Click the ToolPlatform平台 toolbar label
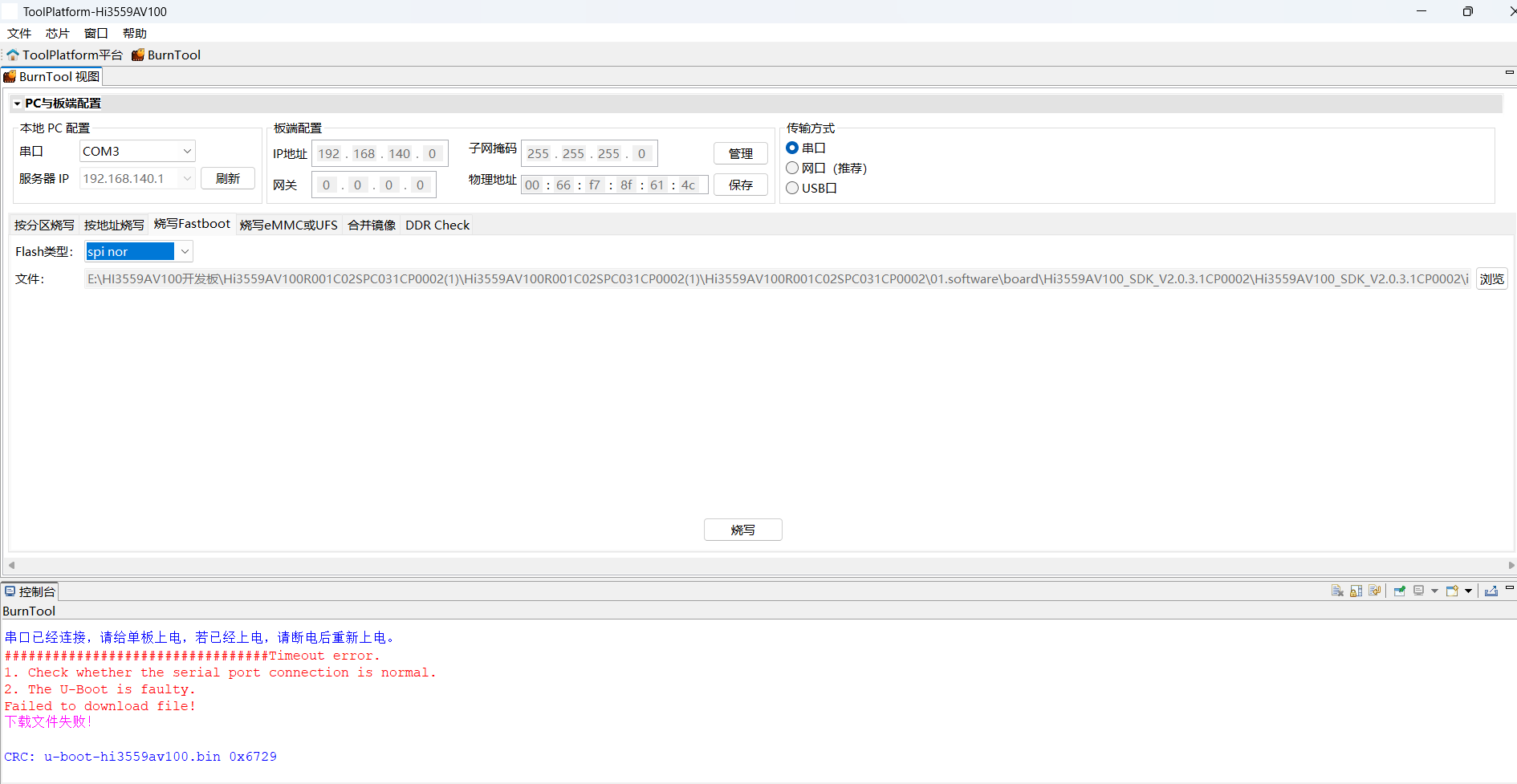 (72, 55)
